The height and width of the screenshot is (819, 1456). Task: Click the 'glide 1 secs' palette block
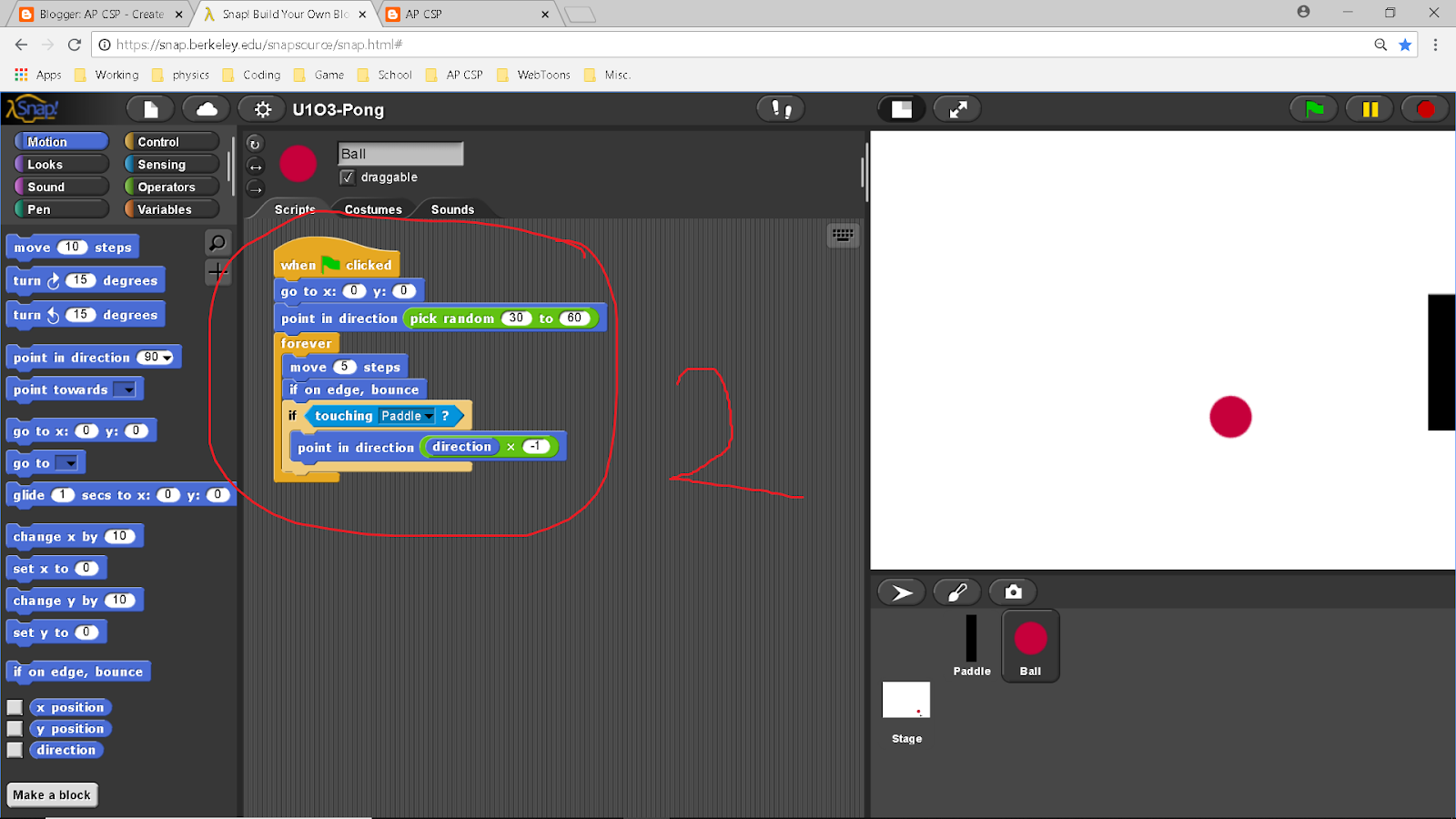click(x=121, y=495)
